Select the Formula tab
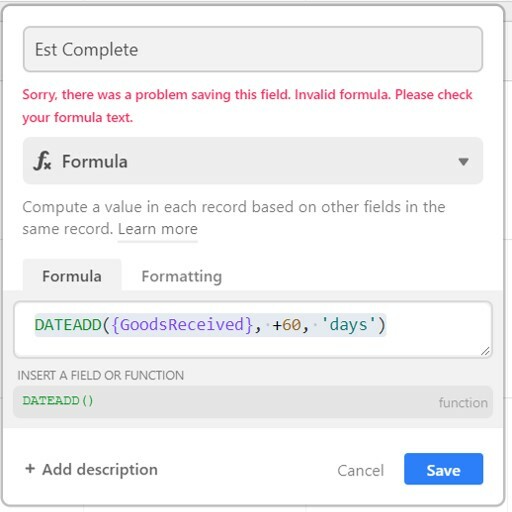Viewport: 512px width, 512px height. pyautogui.click(x=72, y=276)
